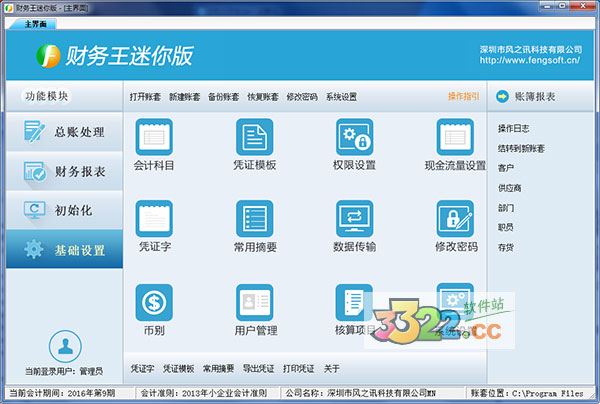Open 部门 in the right panel
Viewport: 600px width, 404px height.
tap(506, 208)
